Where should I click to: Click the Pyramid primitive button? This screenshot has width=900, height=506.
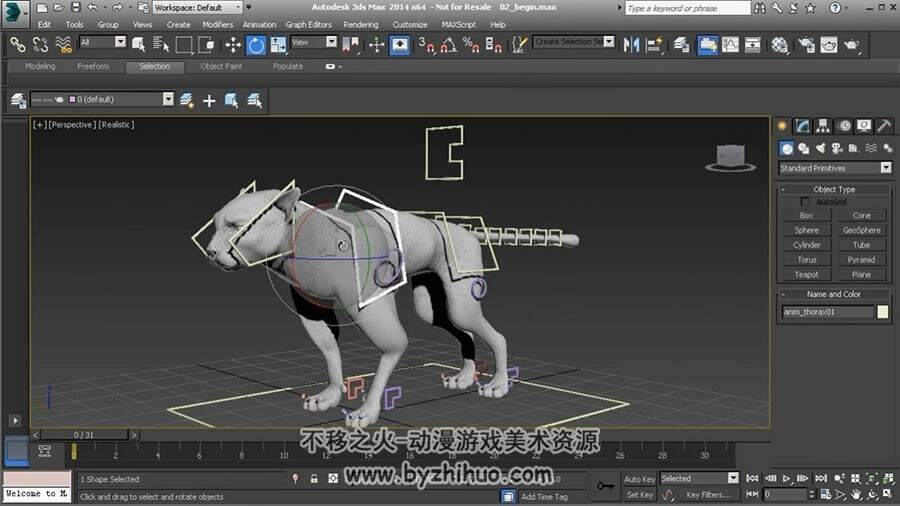861,260
